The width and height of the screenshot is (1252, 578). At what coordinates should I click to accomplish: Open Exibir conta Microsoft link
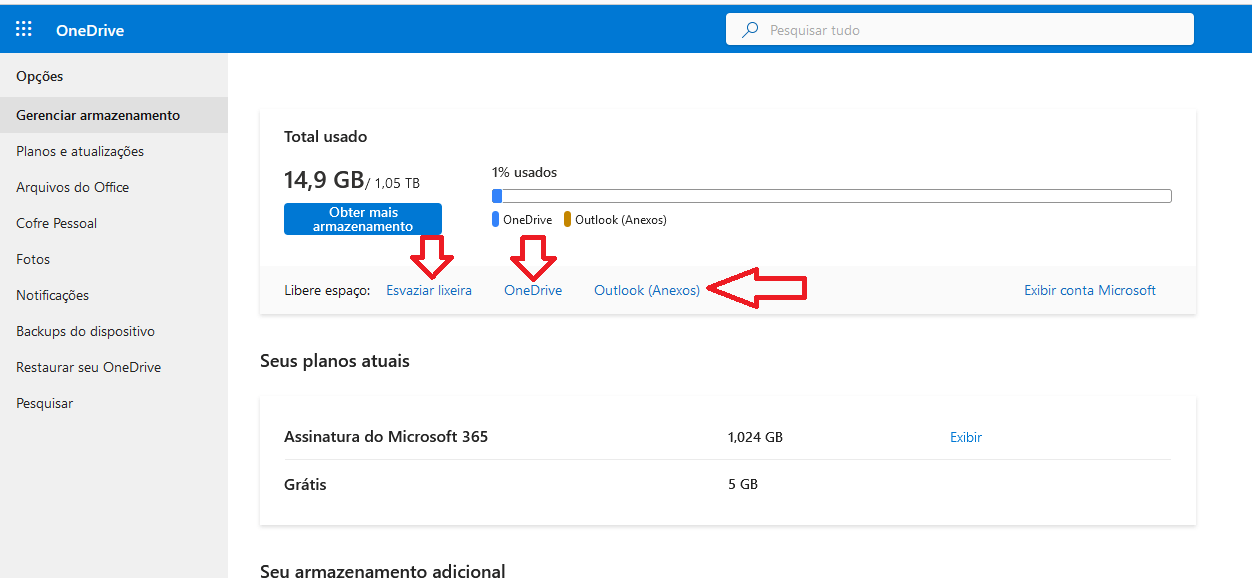(1090, 290)
